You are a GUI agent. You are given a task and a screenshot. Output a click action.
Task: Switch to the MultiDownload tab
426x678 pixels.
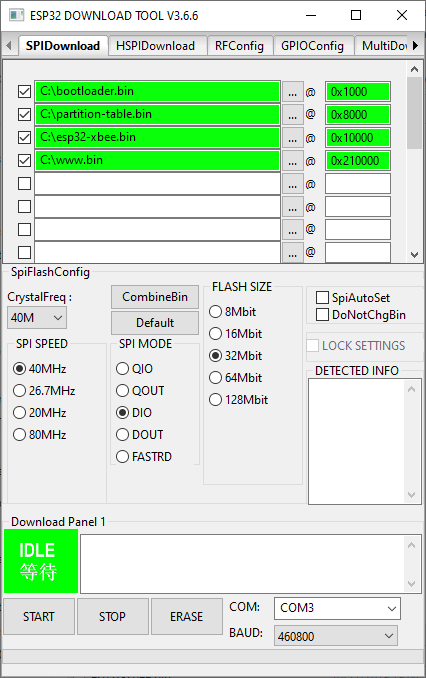[383, 46]
